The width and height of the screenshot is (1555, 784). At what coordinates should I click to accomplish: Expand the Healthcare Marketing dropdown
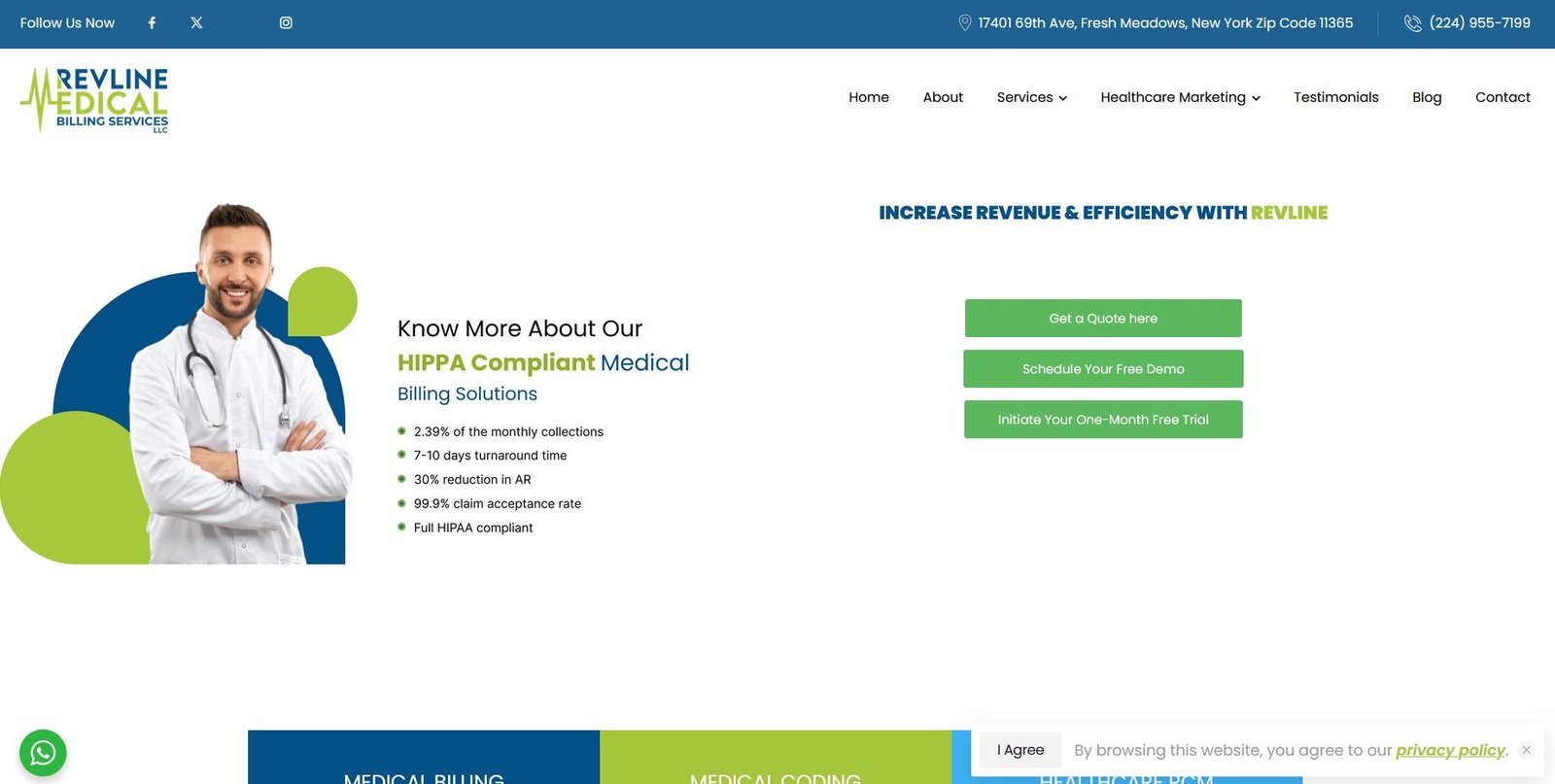pyautogui.click(x=1180, y=97)
